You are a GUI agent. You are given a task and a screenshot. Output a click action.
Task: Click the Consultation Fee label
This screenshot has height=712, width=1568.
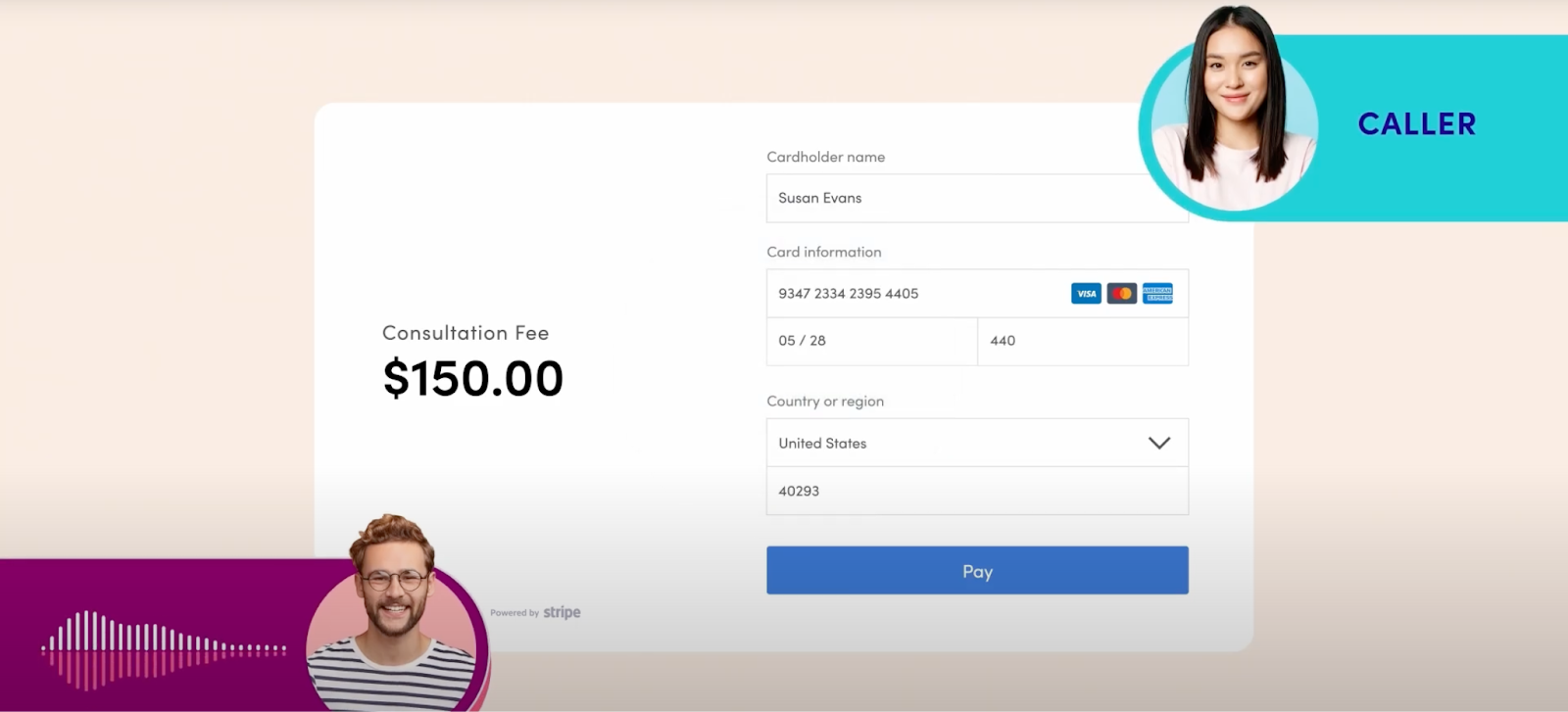coord(465,333)
